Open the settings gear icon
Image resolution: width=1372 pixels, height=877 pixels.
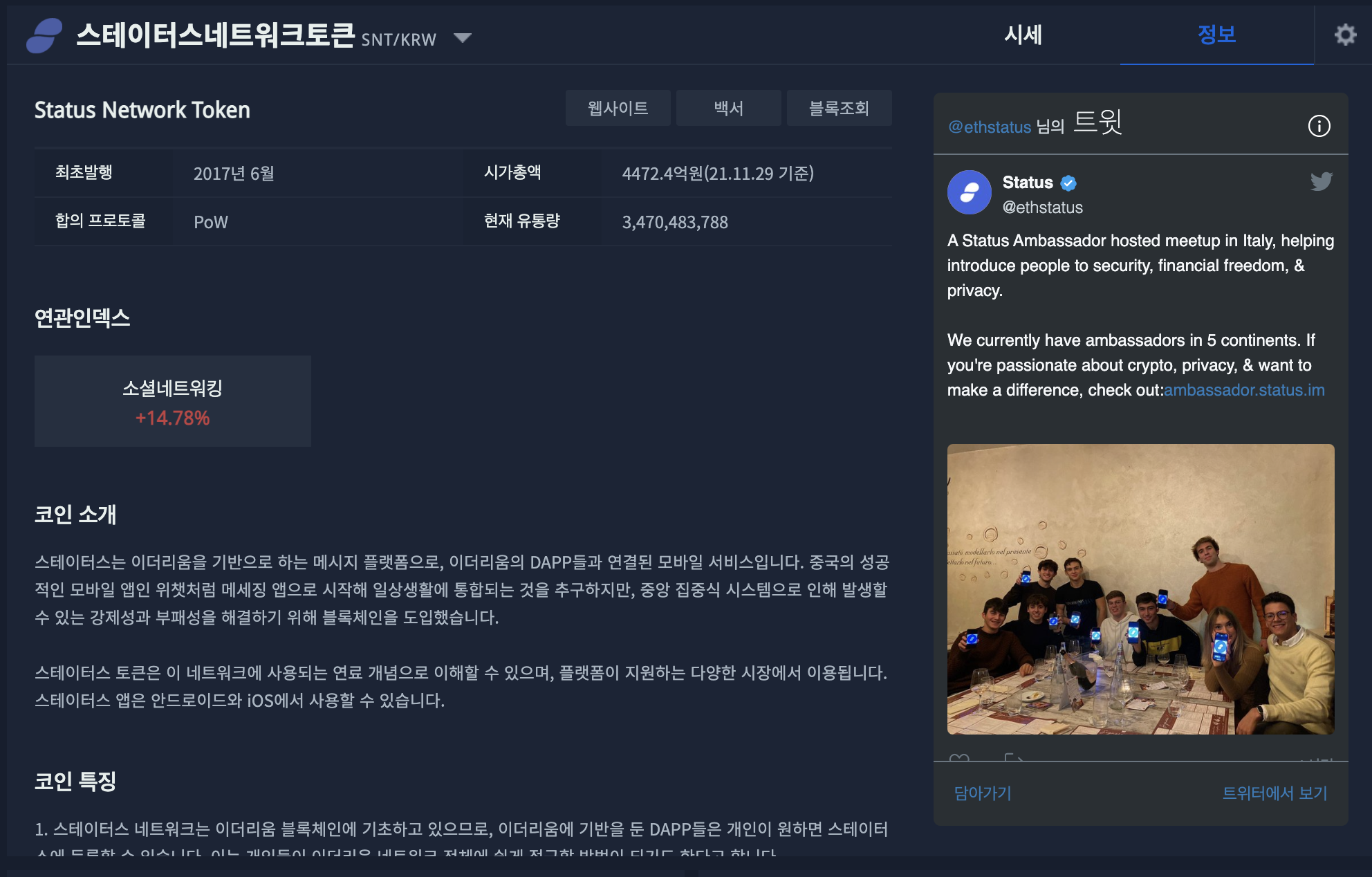(1345, 35)
